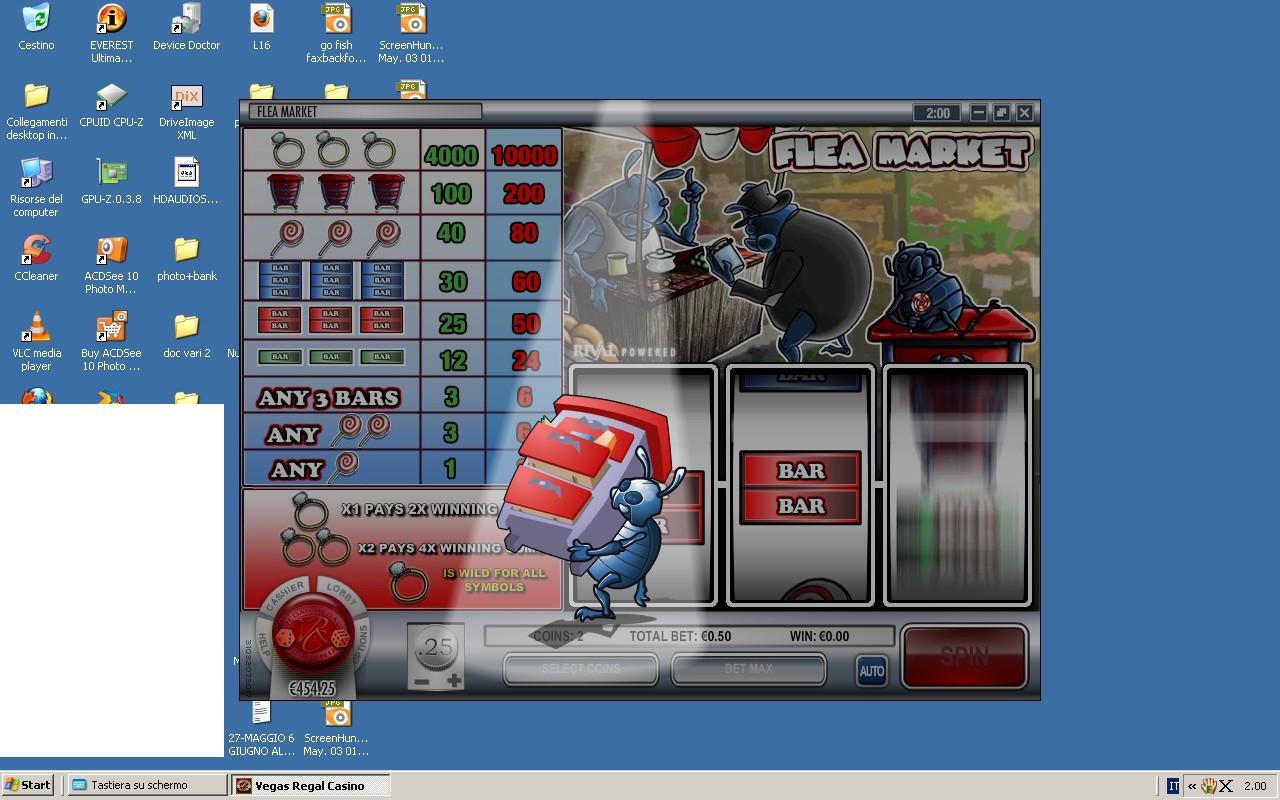Open Risorse del computer
The width and height of the screenshot is (1280, 800).
coord(36,188)
